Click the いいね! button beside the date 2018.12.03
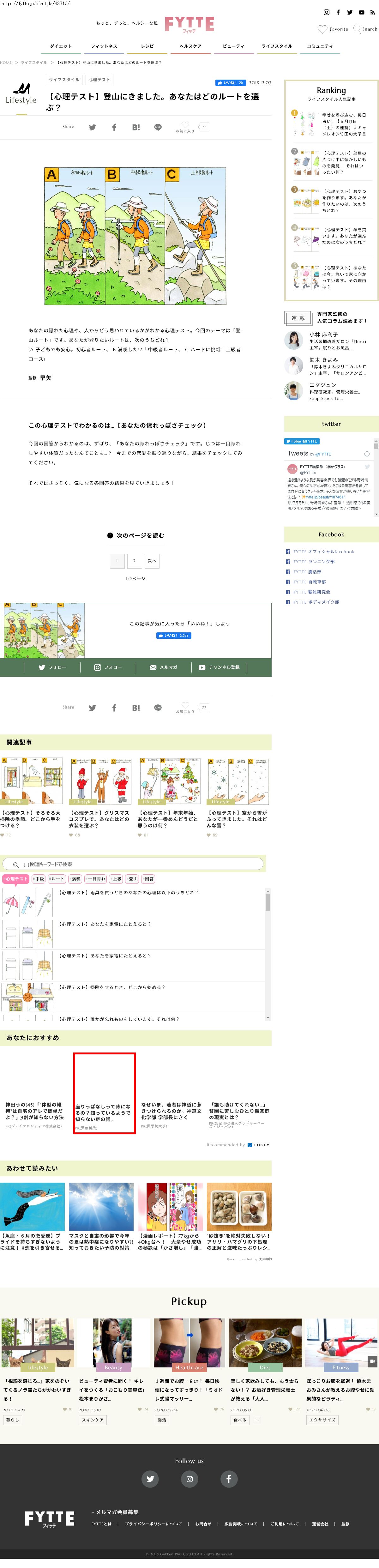The image size is (379, 1568). [231, 83]
